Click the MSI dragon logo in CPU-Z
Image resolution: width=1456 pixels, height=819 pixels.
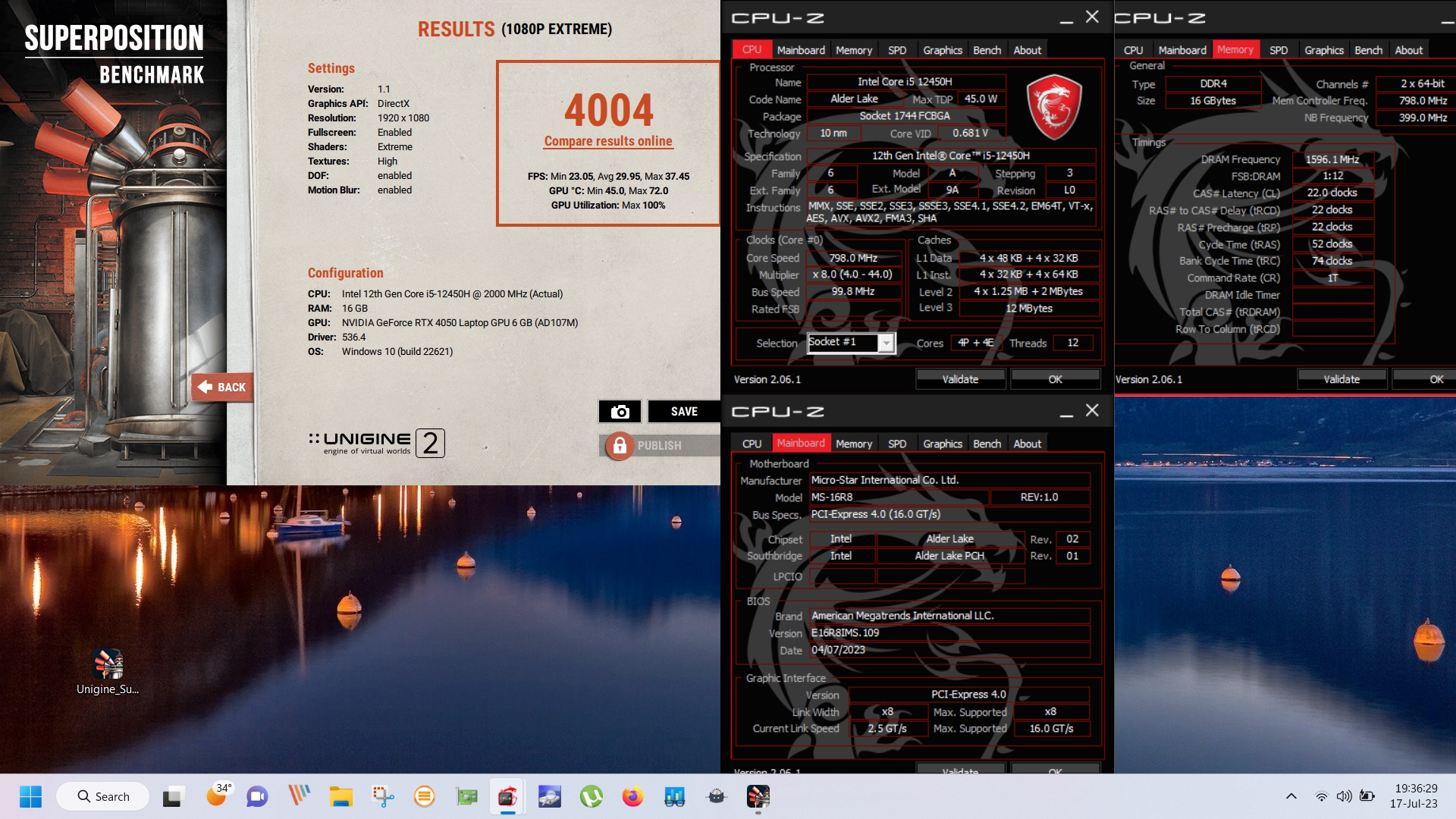(1053, 106)
